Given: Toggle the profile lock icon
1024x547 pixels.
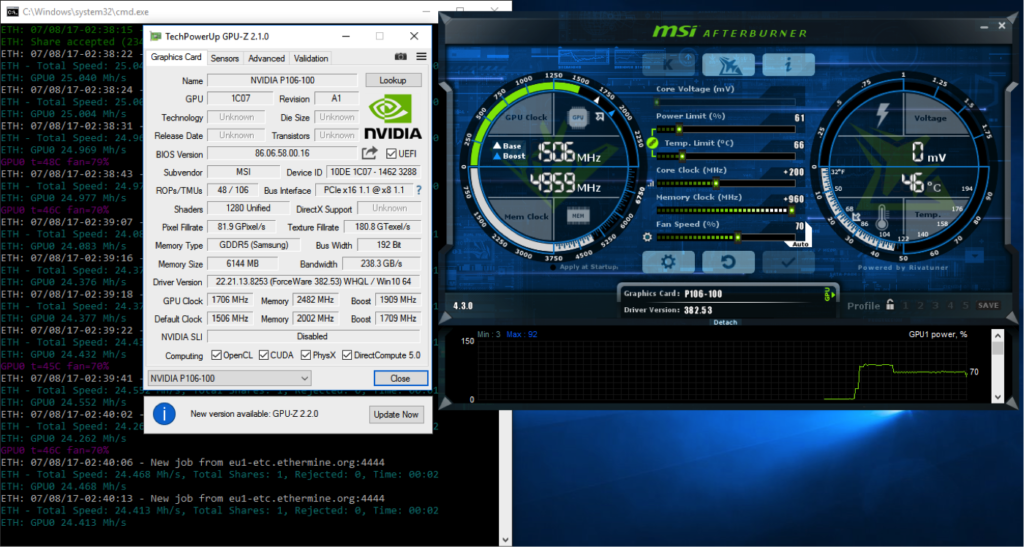Looking at the screenshot, I should pyautogui.click(x=889, y=305).
